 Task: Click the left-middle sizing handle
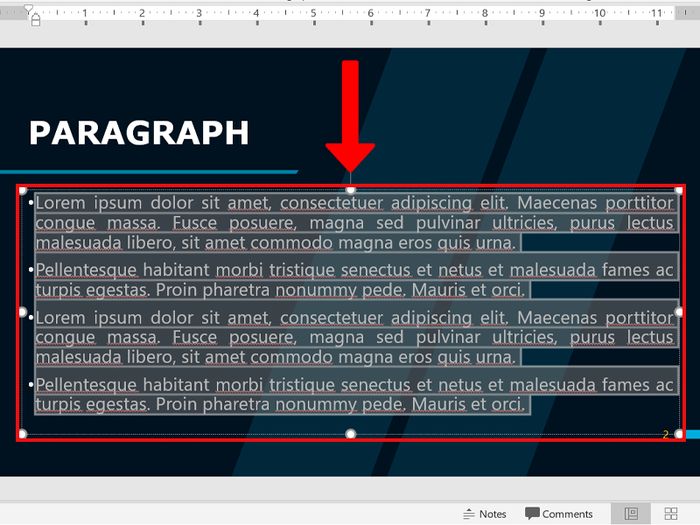(x=22, y=312)
